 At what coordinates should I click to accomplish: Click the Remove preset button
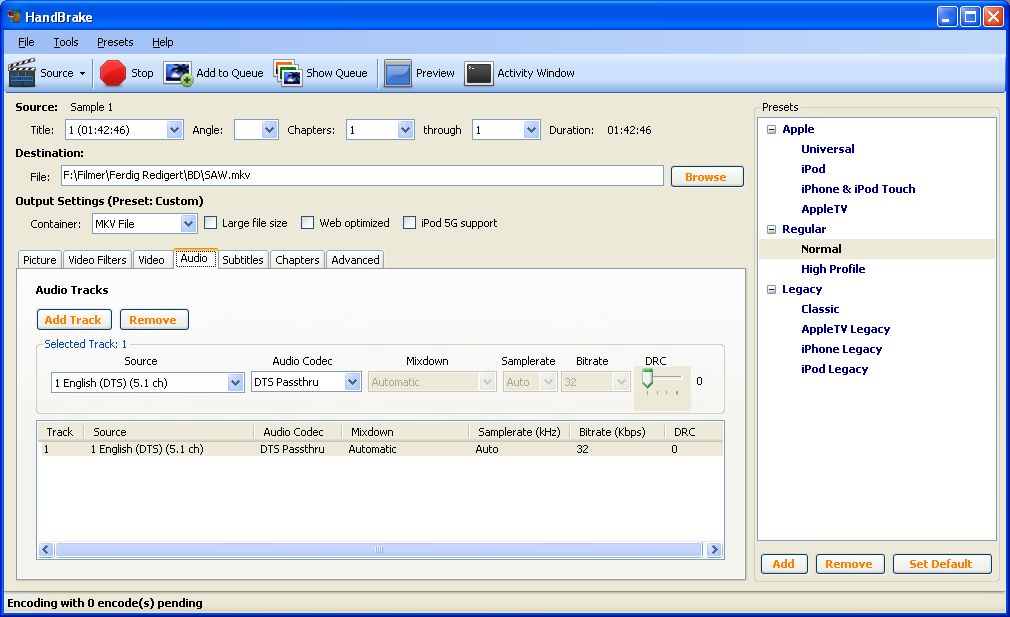[850, 564]
